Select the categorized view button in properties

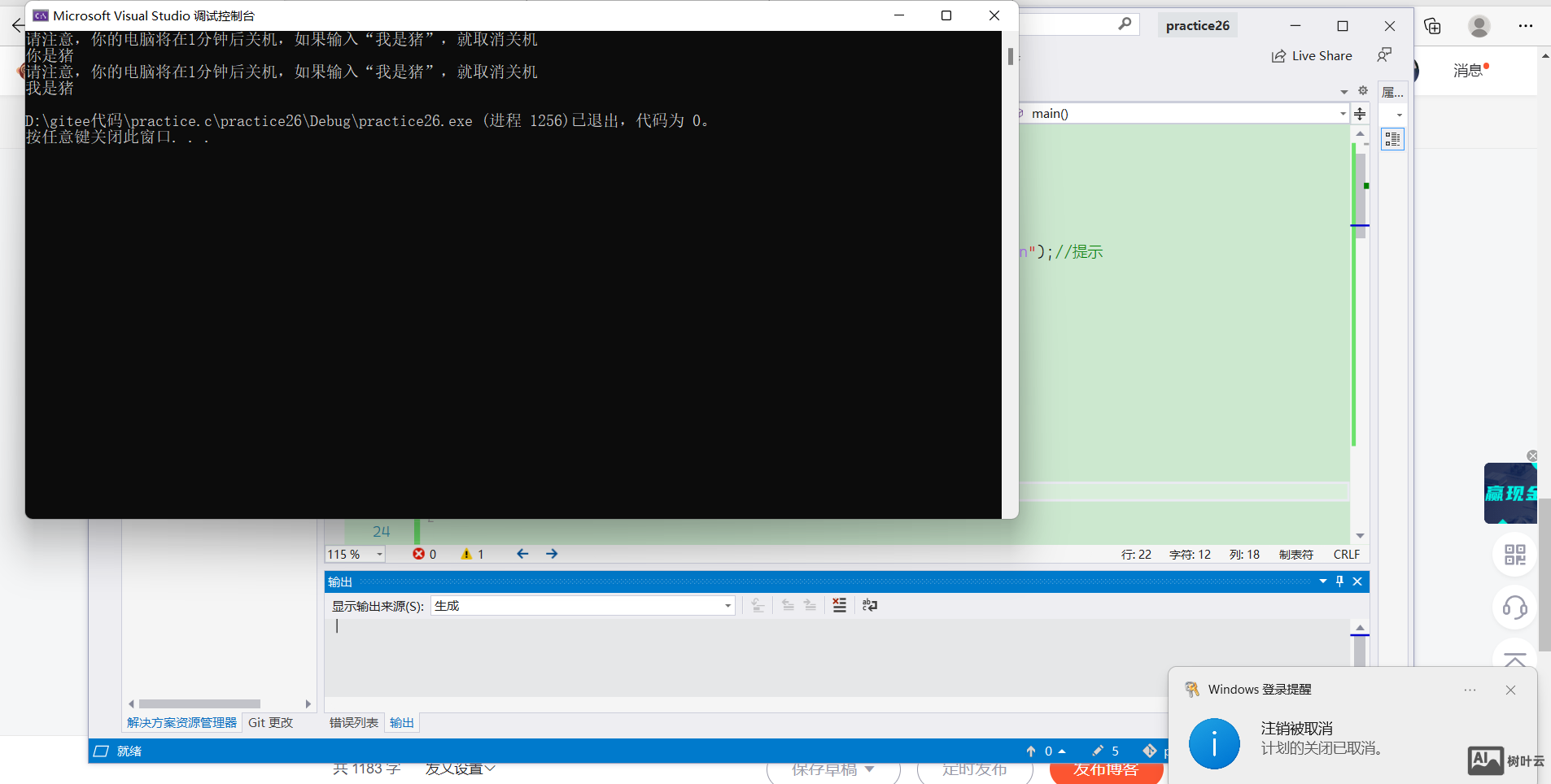(x=1392, y=140)
